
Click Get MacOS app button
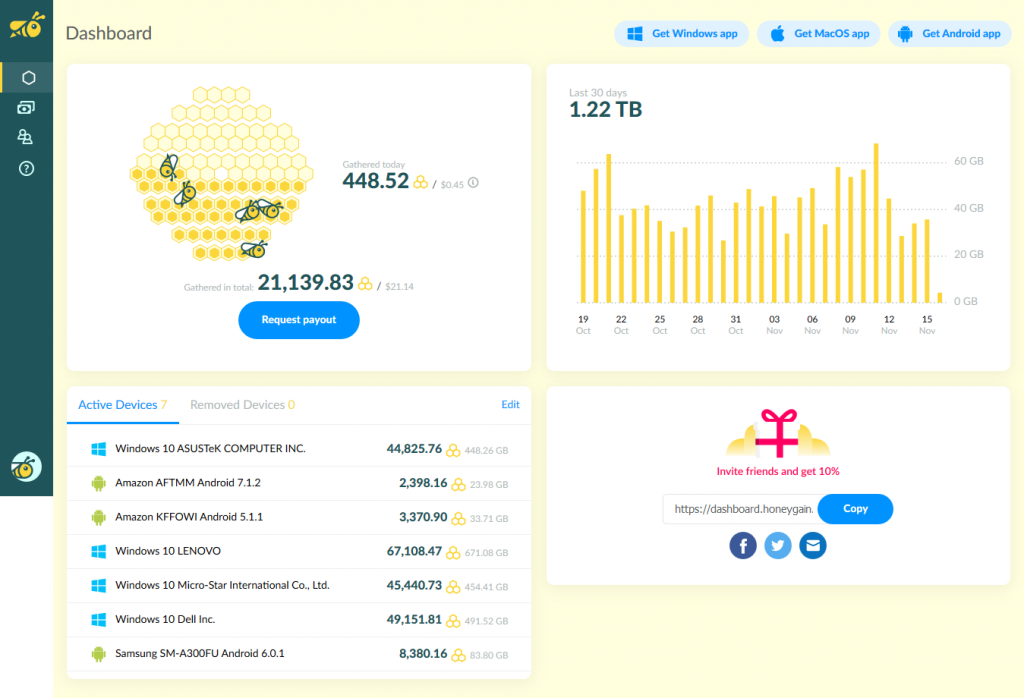[x=819, y=34]
